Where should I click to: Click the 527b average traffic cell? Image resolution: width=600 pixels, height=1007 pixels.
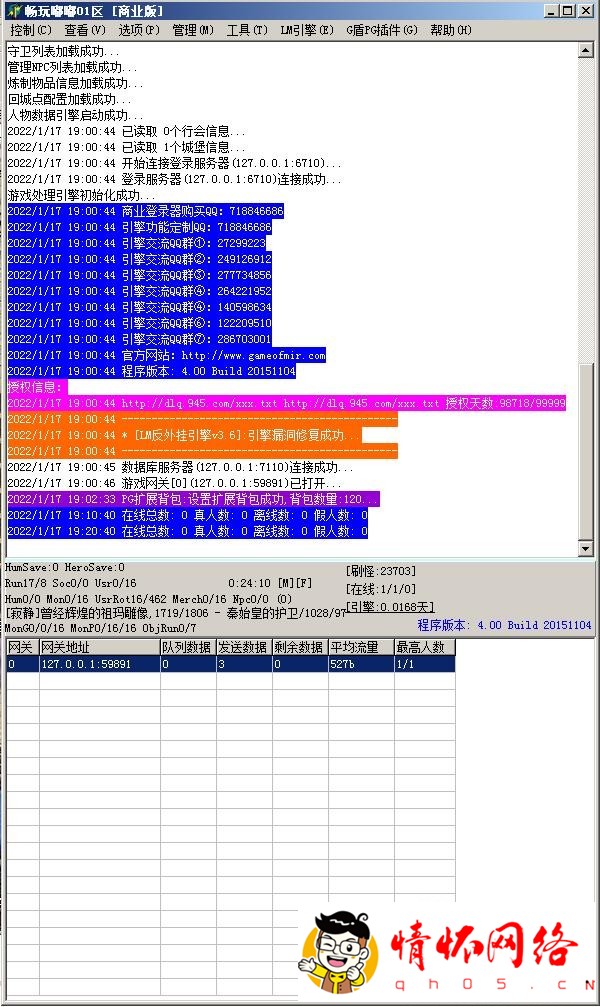(x=361, y=663)
